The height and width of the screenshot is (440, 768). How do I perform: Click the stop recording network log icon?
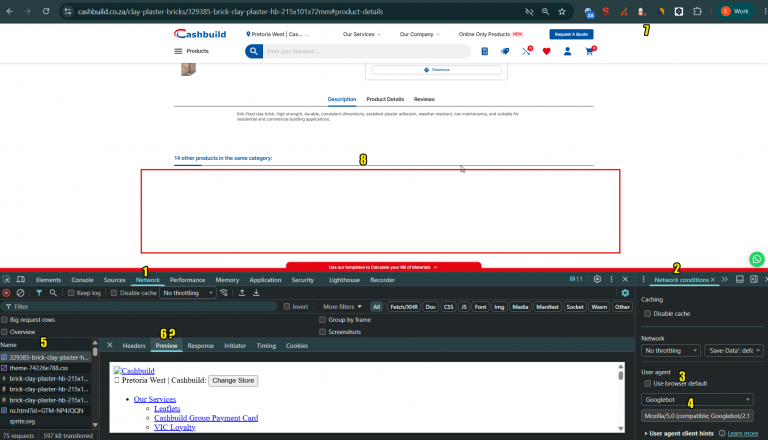pos(6,293)
